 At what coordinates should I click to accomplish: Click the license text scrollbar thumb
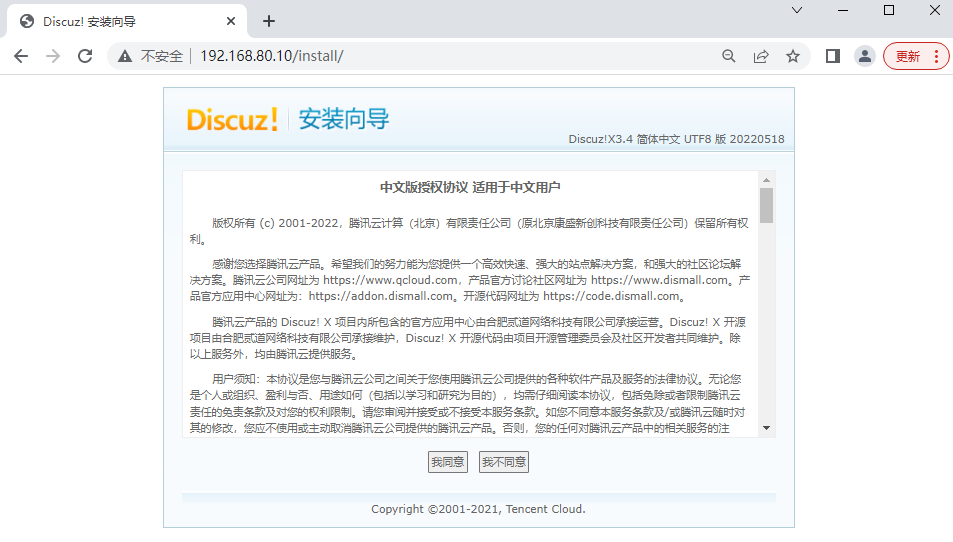coord(766,205)
